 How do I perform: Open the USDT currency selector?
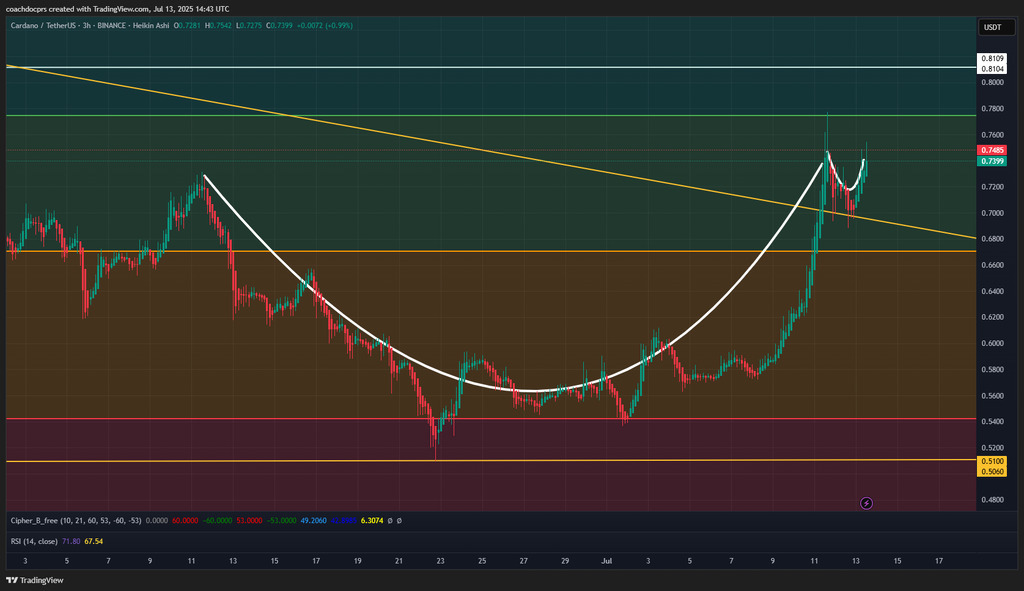(x=992, y=27)
